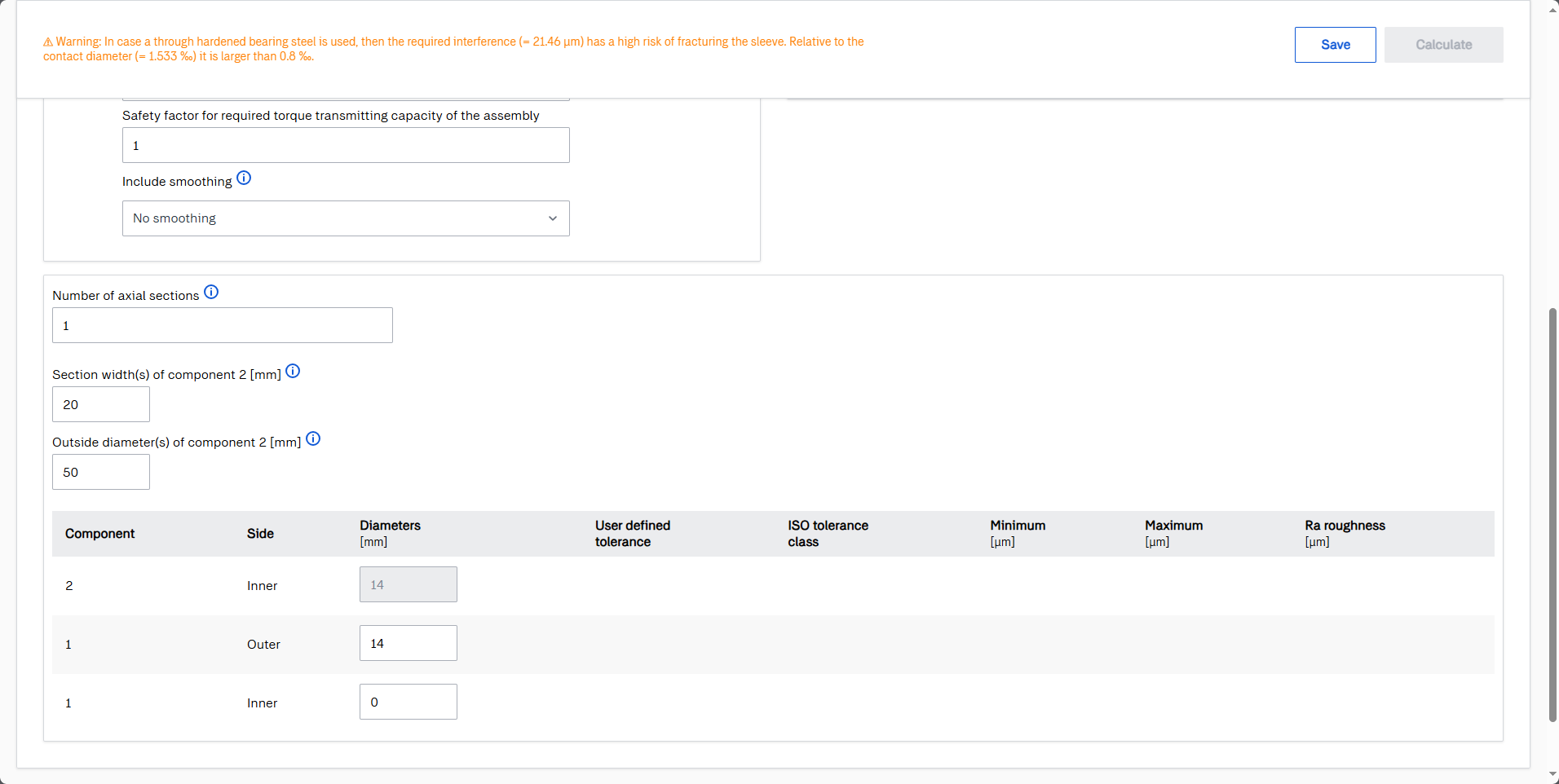Edit component 1 Inner diameter field
The height and width of the screenshot is (784, 1559).
point(408,702)
